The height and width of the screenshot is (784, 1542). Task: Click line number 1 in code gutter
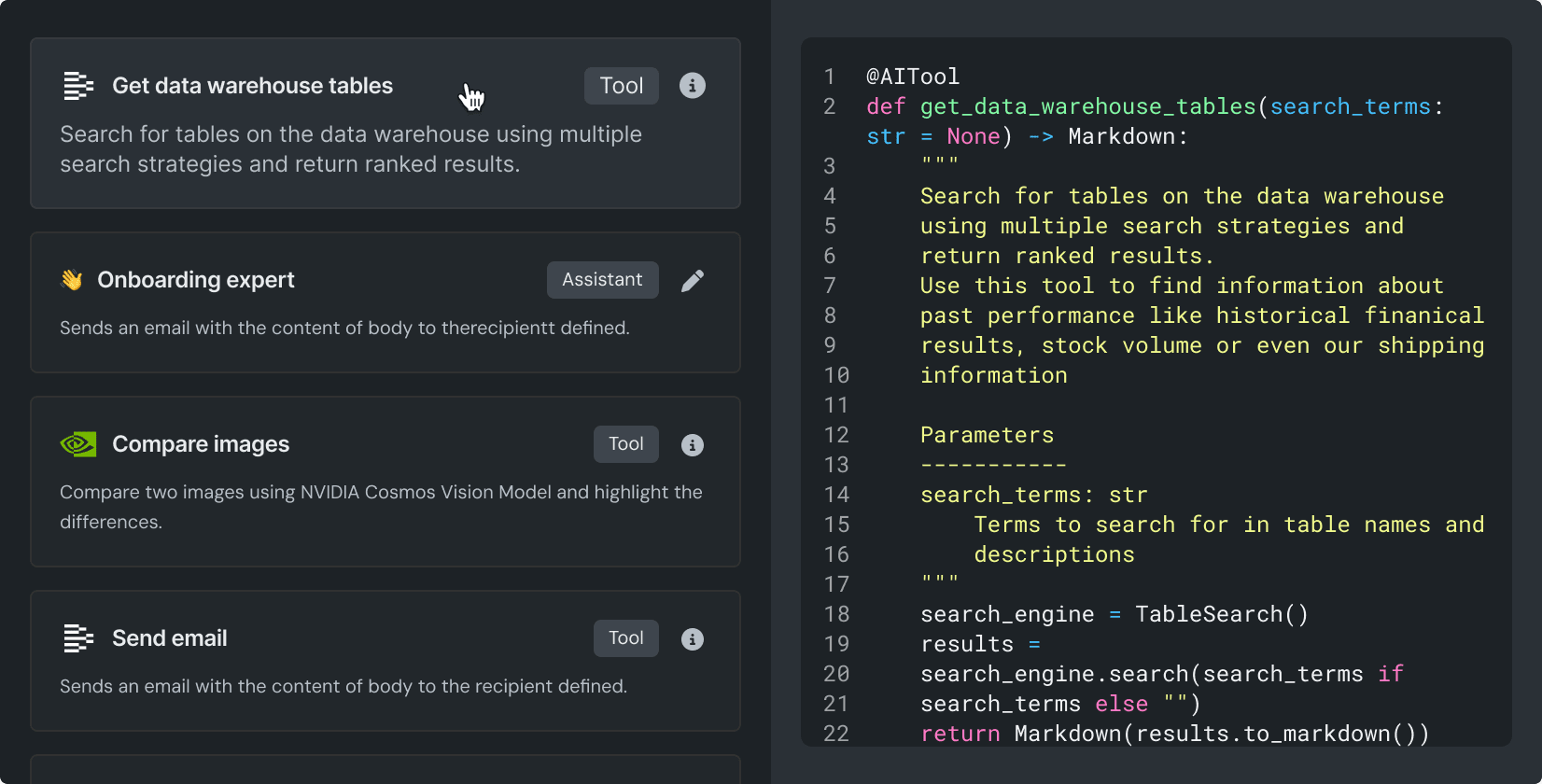click(x=830, y=77)
